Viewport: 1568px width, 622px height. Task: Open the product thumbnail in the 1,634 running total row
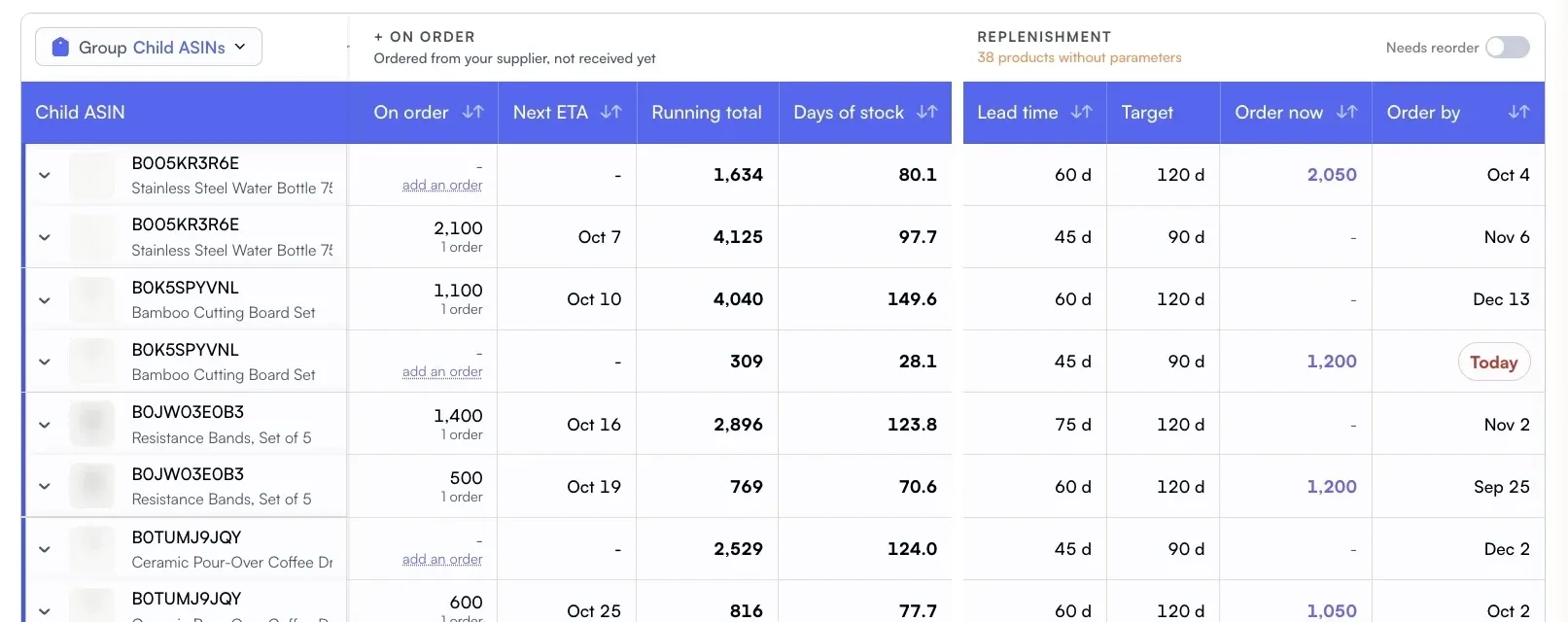[x=92, y=176]
